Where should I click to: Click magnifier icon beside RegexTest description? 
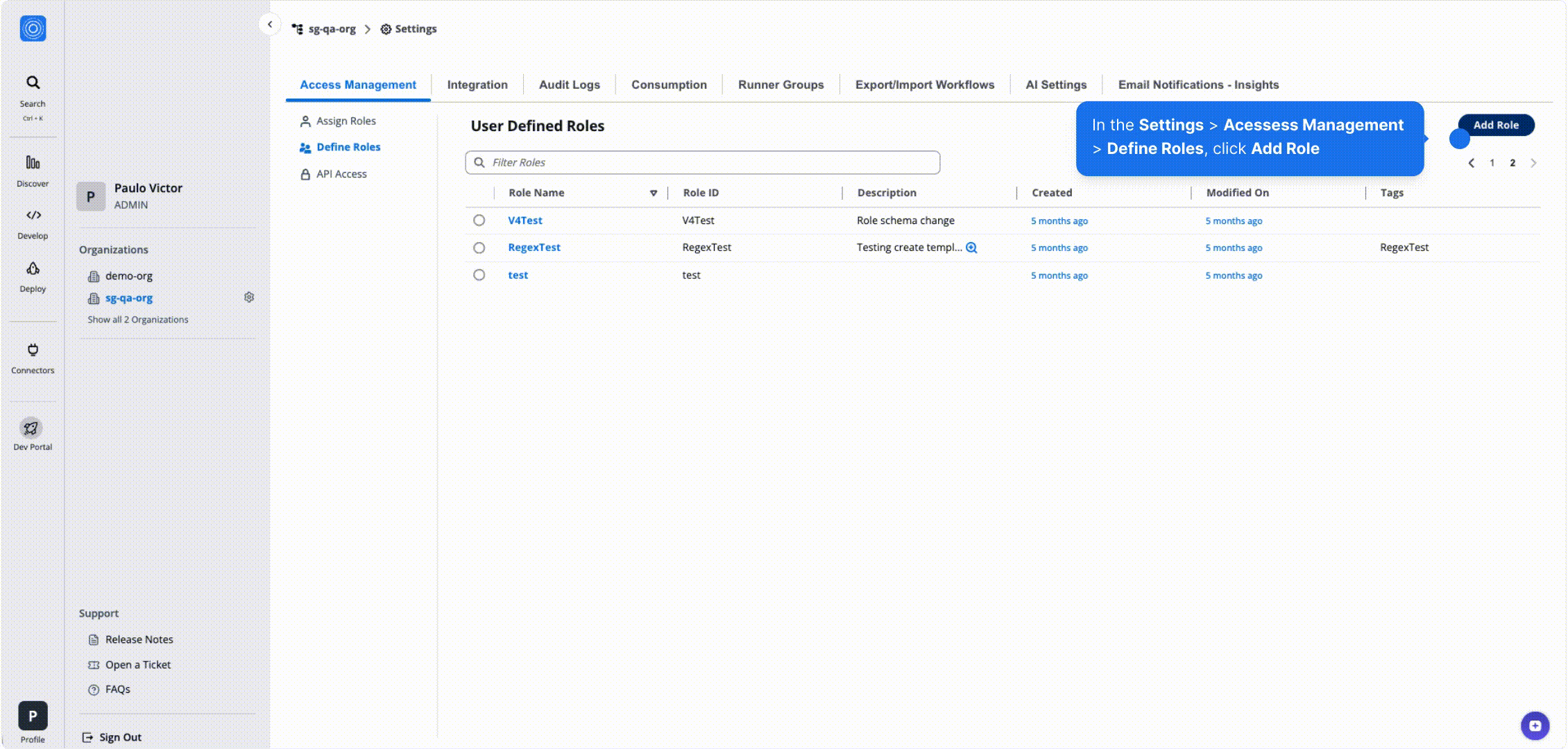pyautogui.click(x=971, y=248)
